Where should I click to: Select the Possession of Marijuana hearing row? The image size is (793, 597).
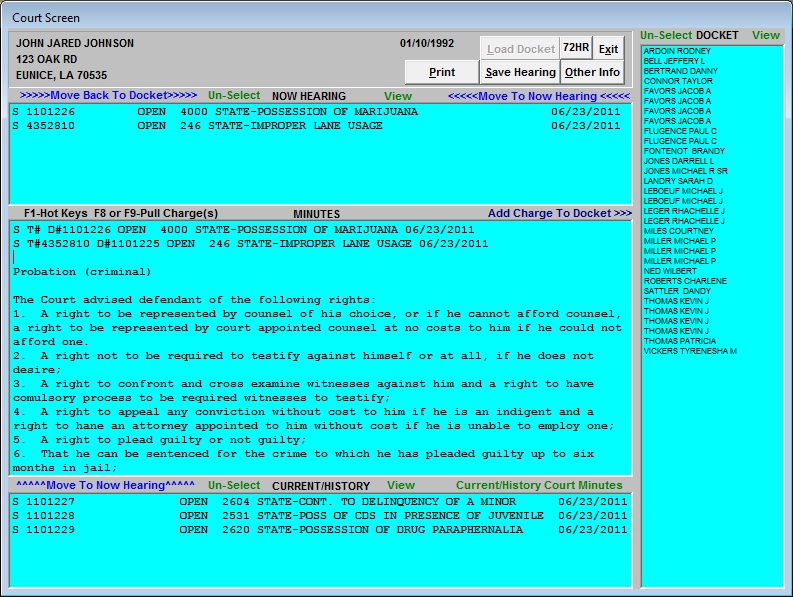pyautogui.click(x=316, y=112)
